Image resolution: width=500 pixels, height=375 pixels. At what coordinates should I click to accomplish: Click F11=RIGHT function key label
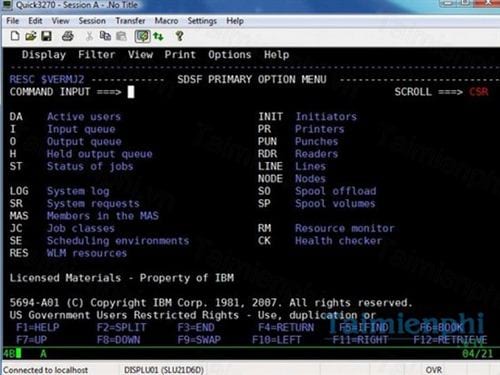360,340
